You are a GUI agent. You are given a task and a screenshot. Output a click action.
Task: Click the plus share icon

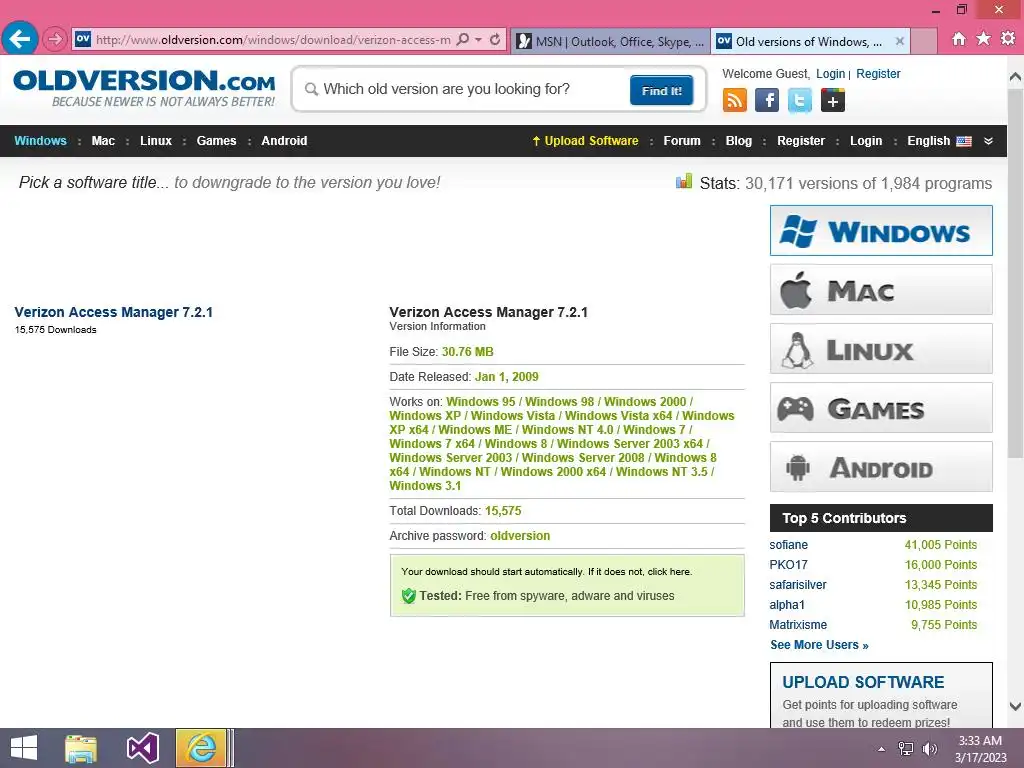(x=833, y=101)
